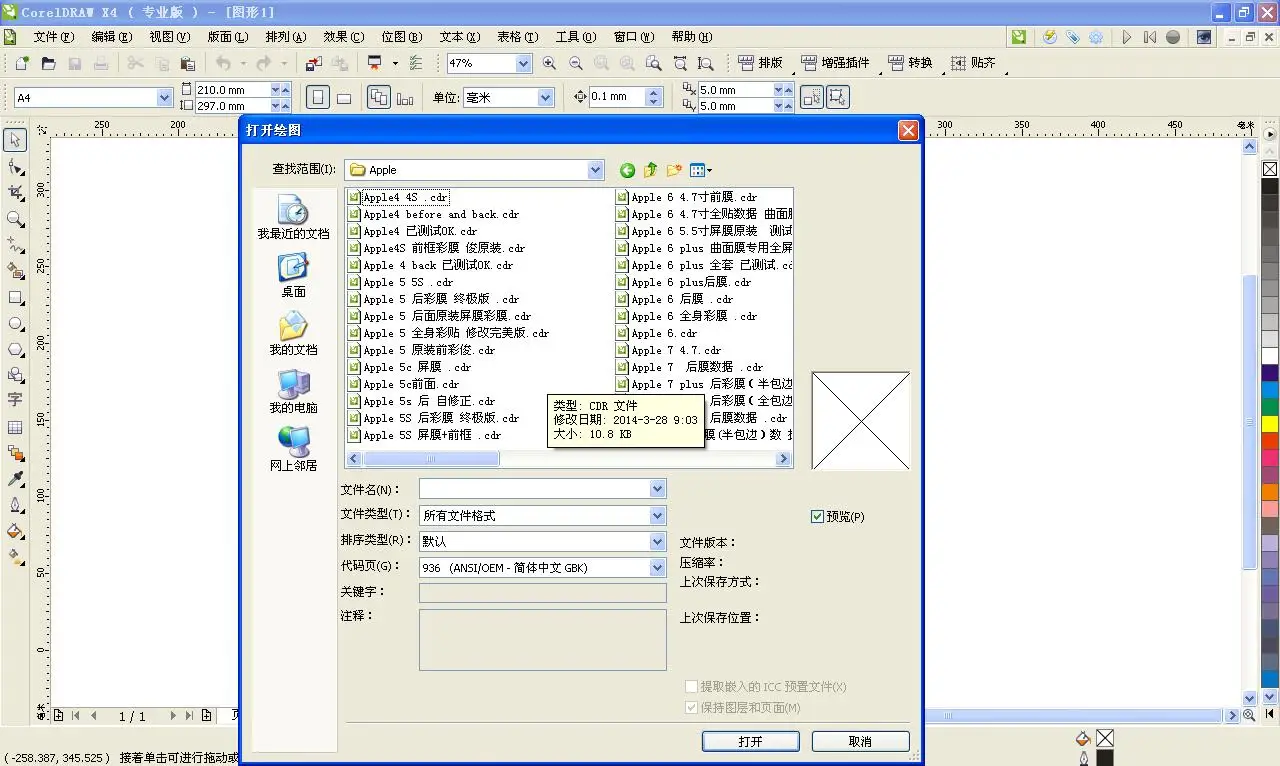Select file Apple 5 5S .cdr
This screenshot has width=1280, height=766.
click(x=408, y=282)
